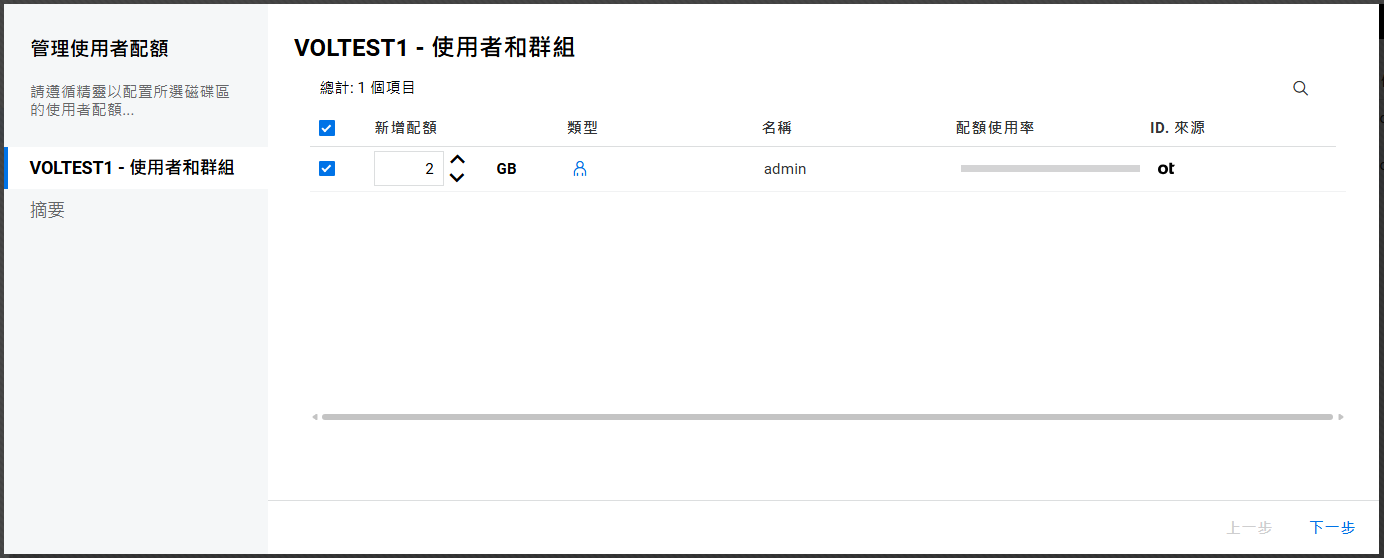The width and height of the screenshot is (1384, 558).
Task: Increase quota with the up arrow
Action: click(457, 160)
